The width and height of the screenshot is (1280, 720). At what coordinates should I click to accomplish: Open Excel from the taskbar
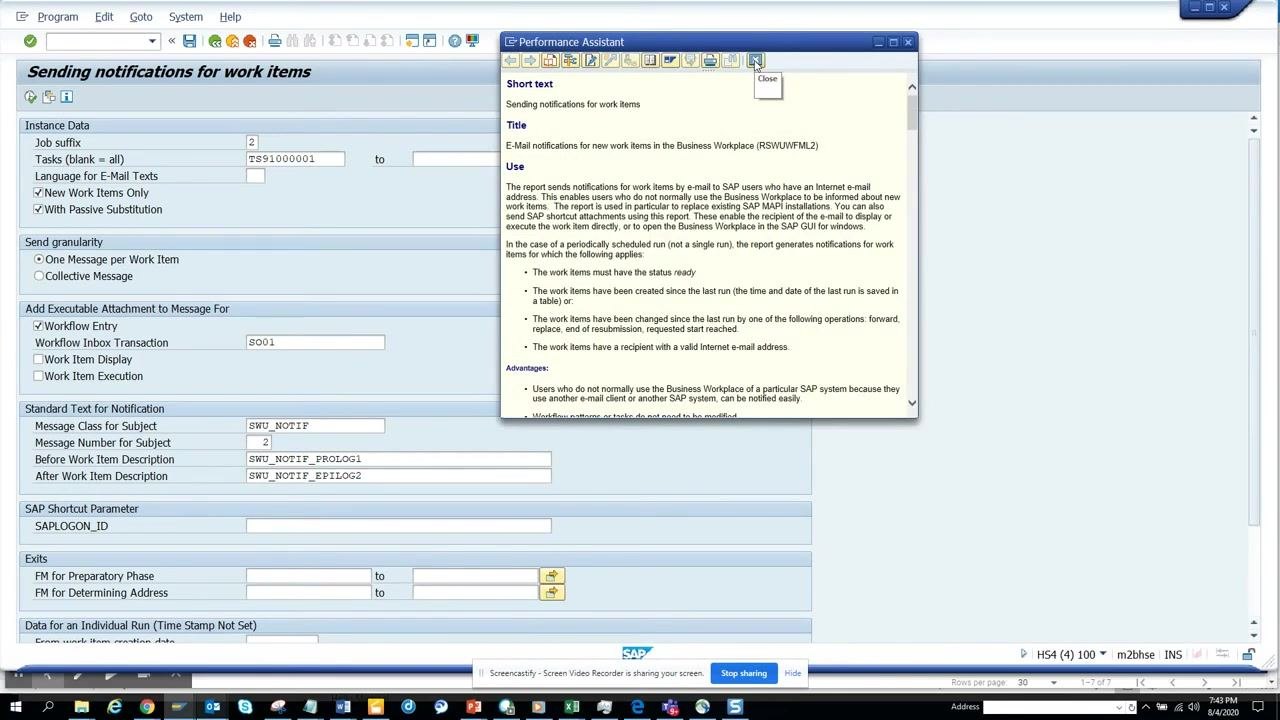[x=571, y=708]
